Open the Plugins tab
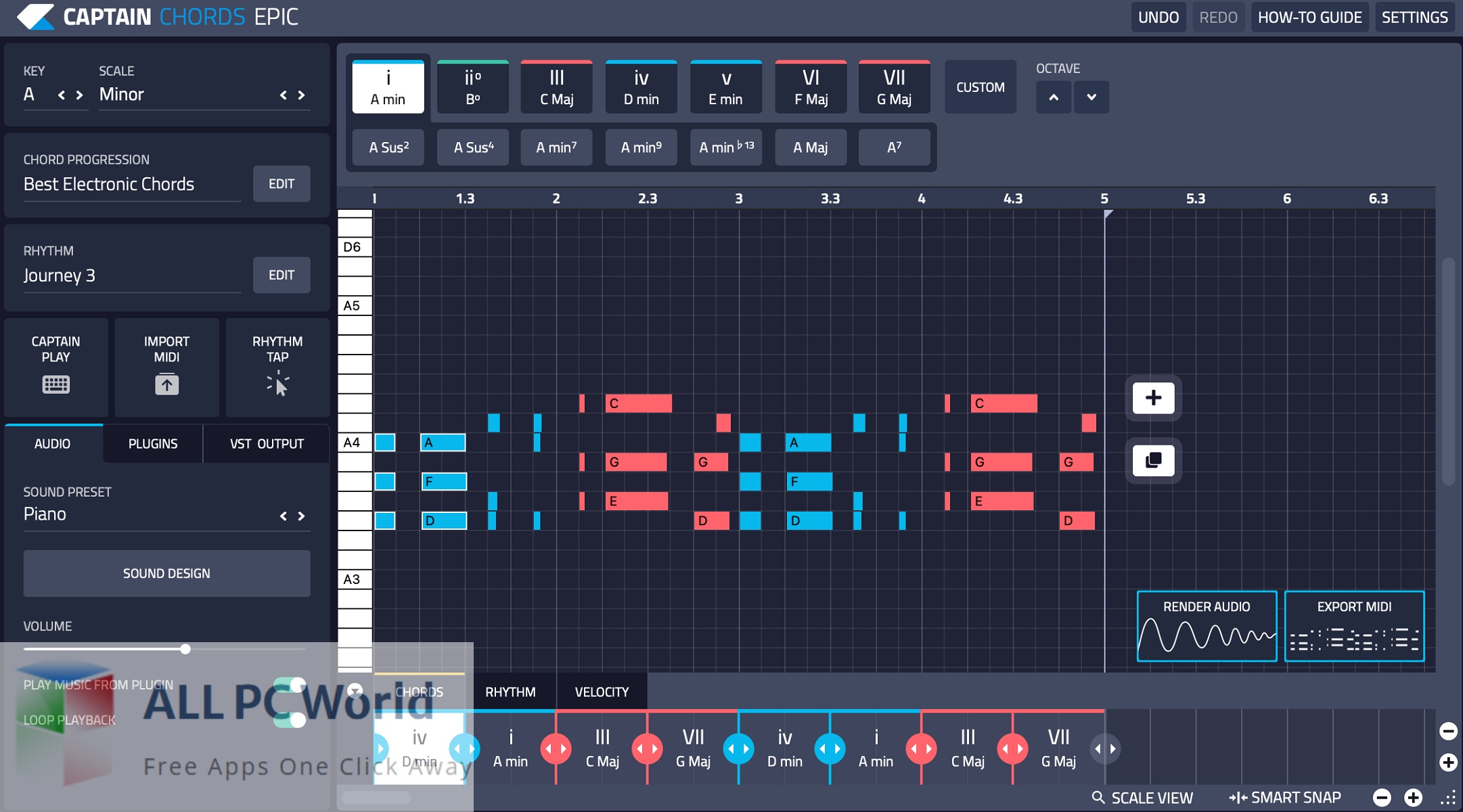This screenshot has width=1463, height=812. click(x=153, y=444)
